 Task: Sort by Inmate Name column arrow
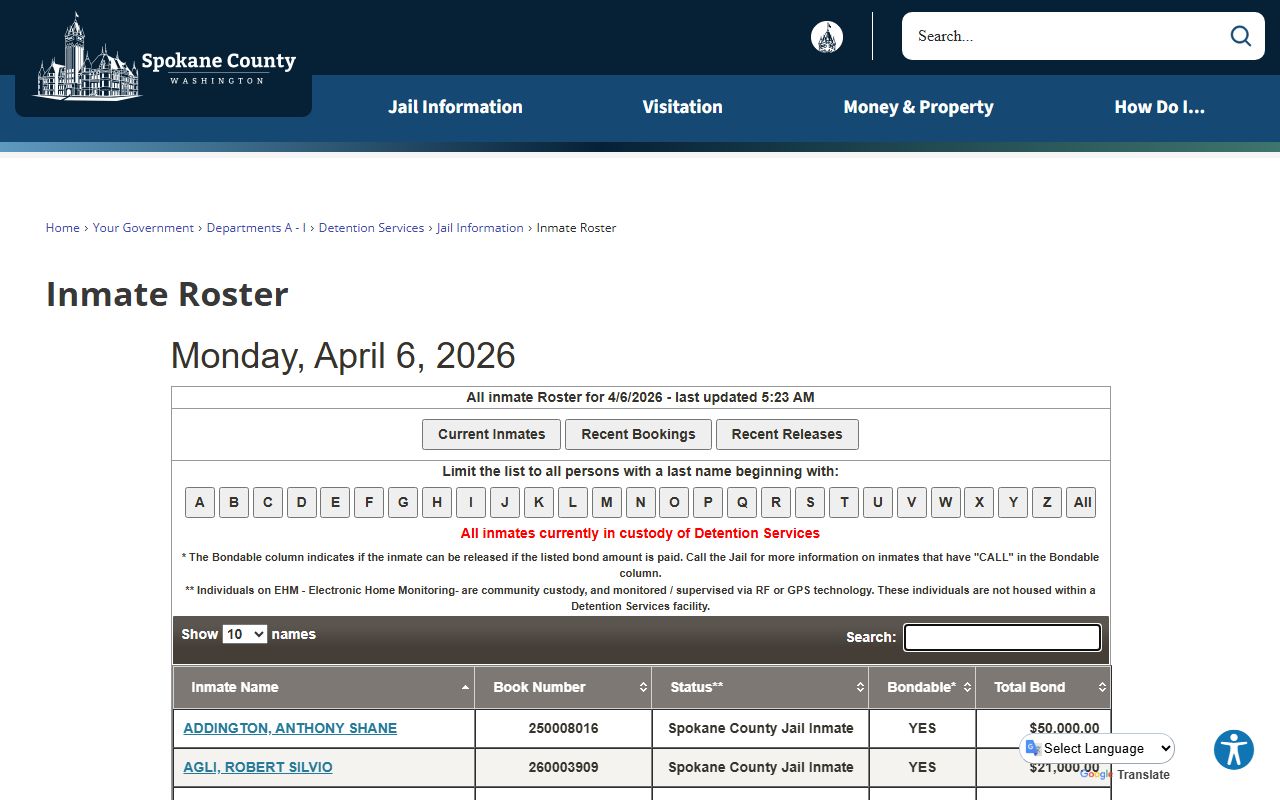pos(465,688)
